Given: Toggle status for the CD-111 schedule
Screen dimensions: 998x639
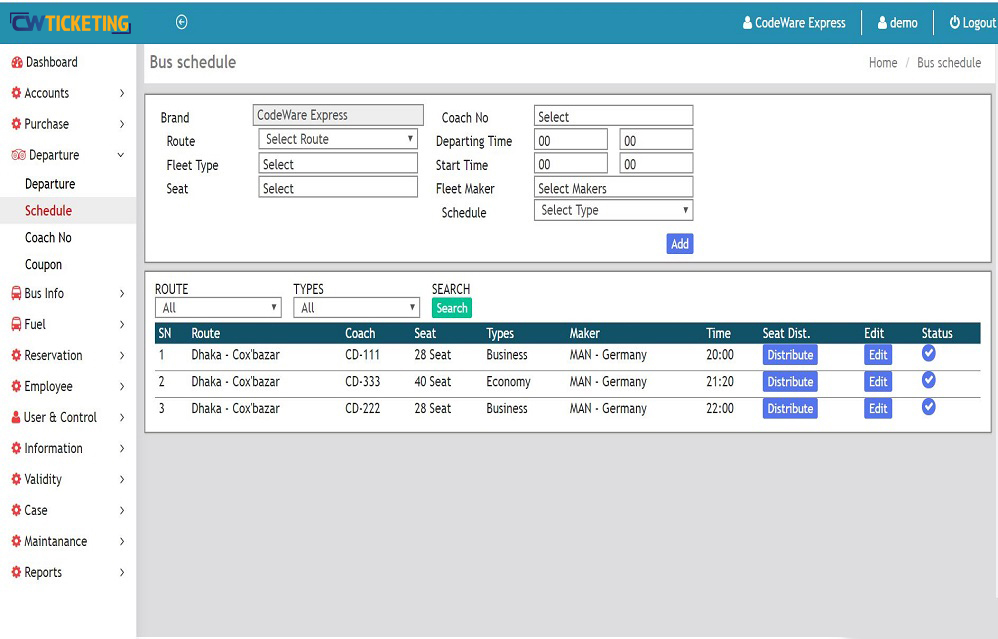Looking at the screenshot, I should (928, 352).
